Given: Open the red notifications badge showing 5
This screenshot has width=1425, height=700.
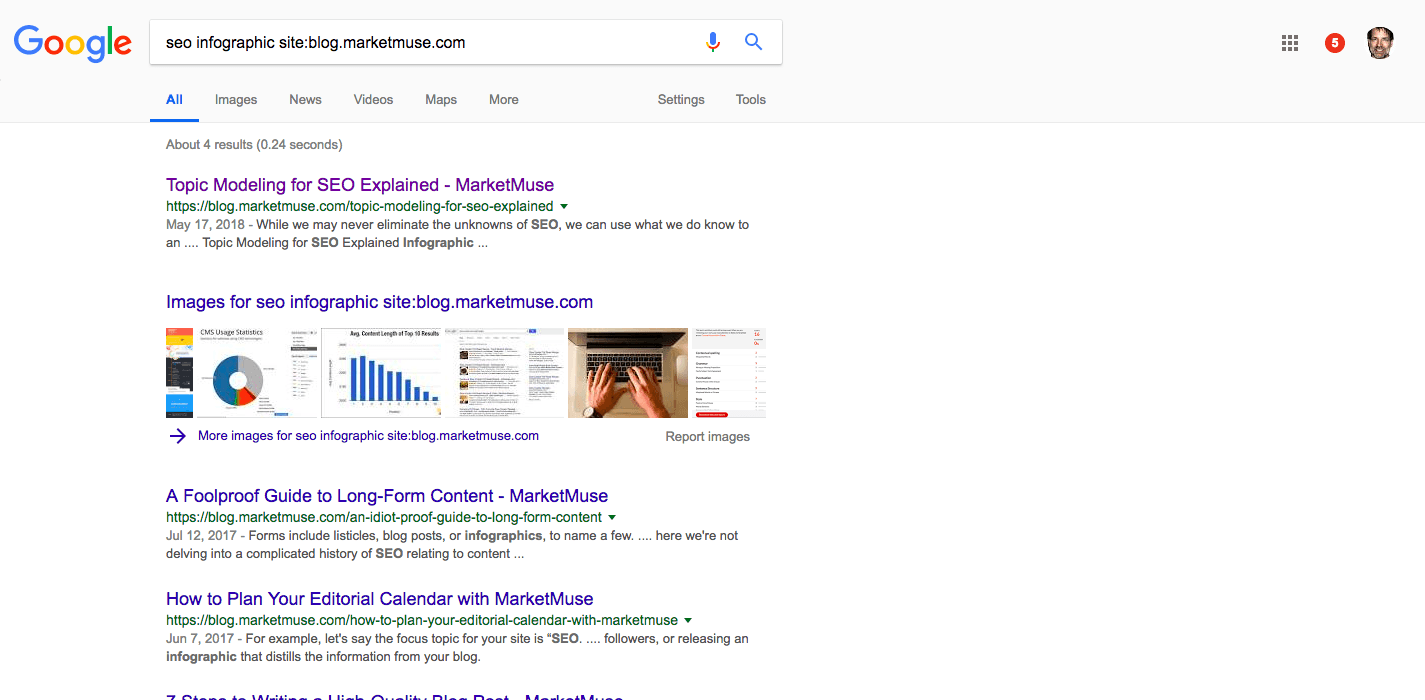Looking at the screenshot, I should 1334,43.
